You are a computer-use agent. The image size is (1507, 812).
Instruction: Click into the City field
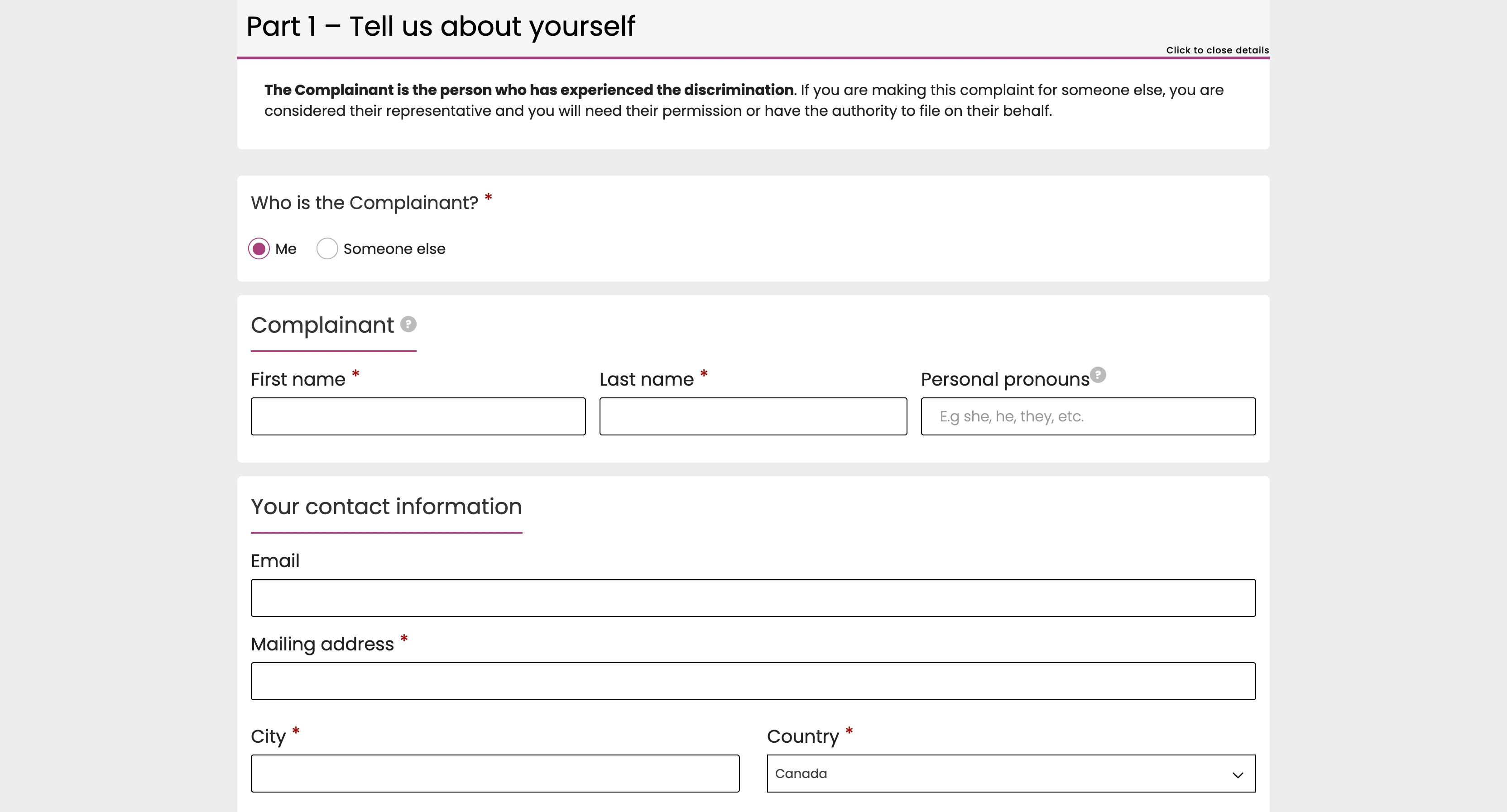point(495,774)
